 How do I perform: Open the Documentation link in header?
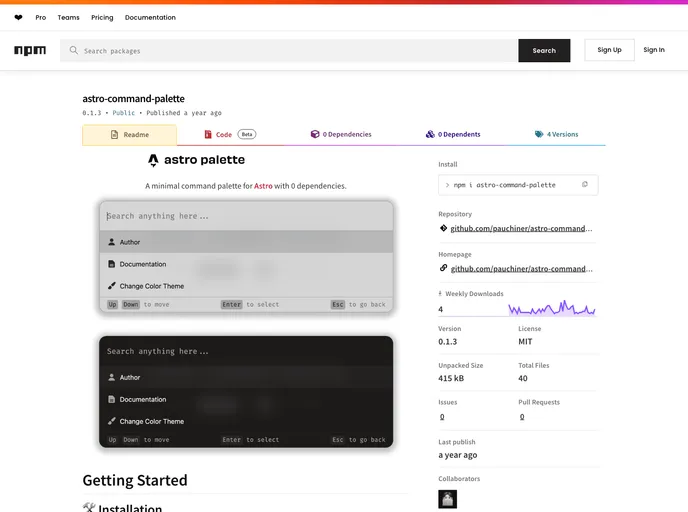[x=150, y=18]
